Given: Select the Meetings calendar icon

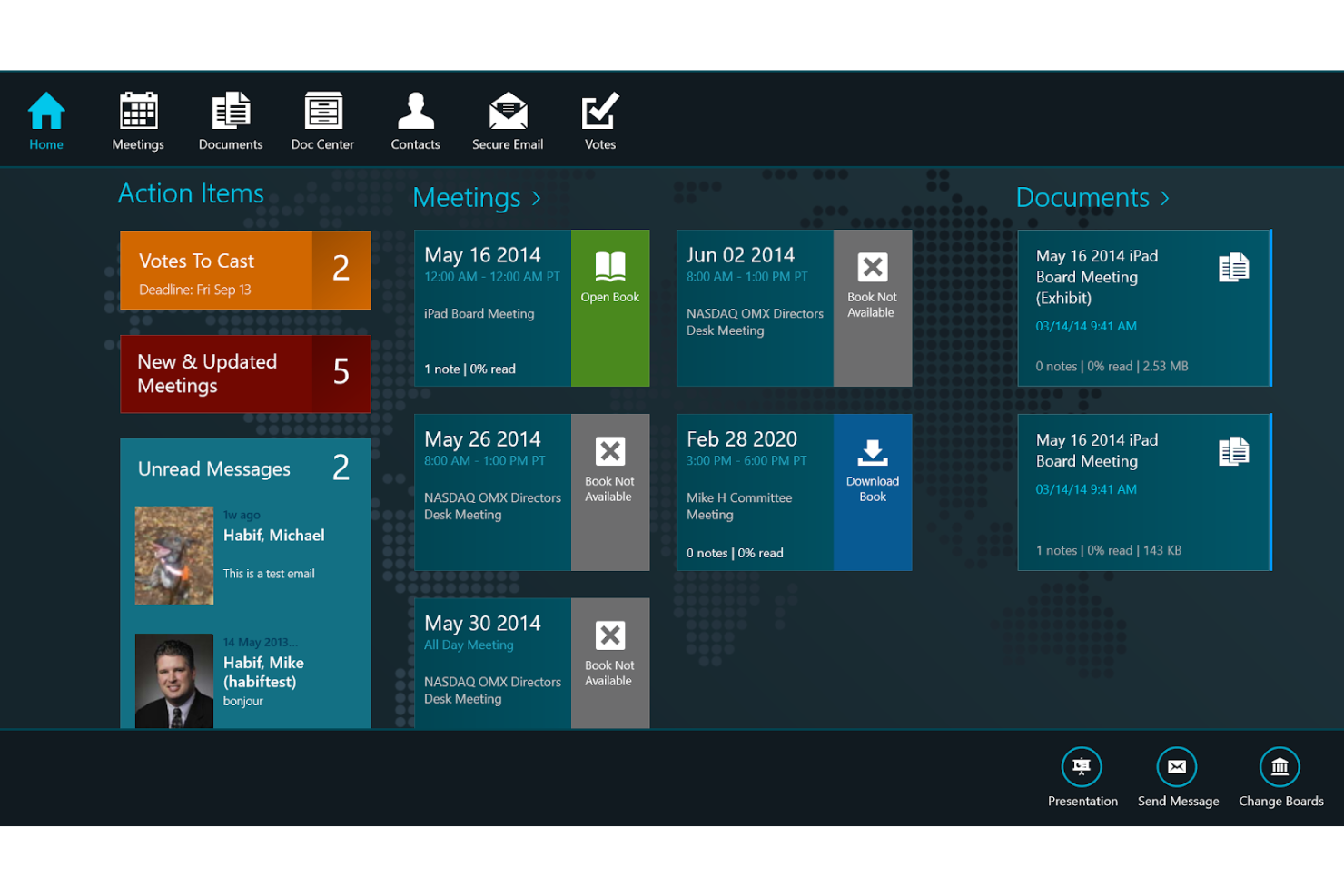Looking at the screenshot, I should pyautogui.click(x=137, y=111).
